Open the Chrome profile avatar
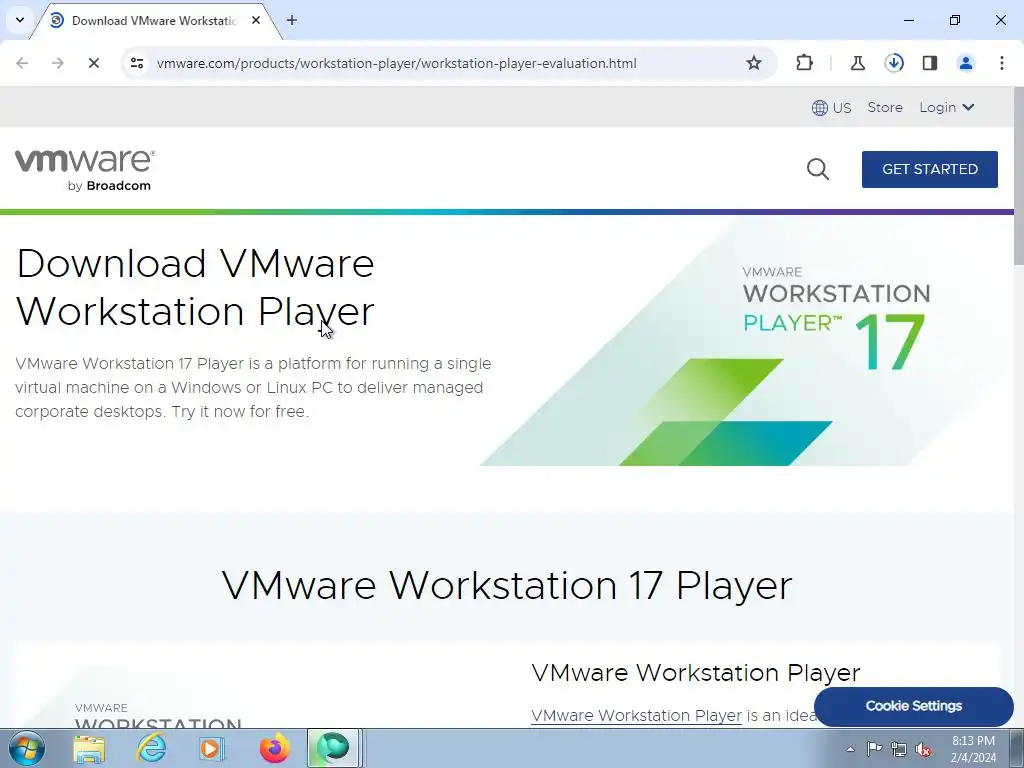This screenshot has height=768, width=1024. coord(966,63)
